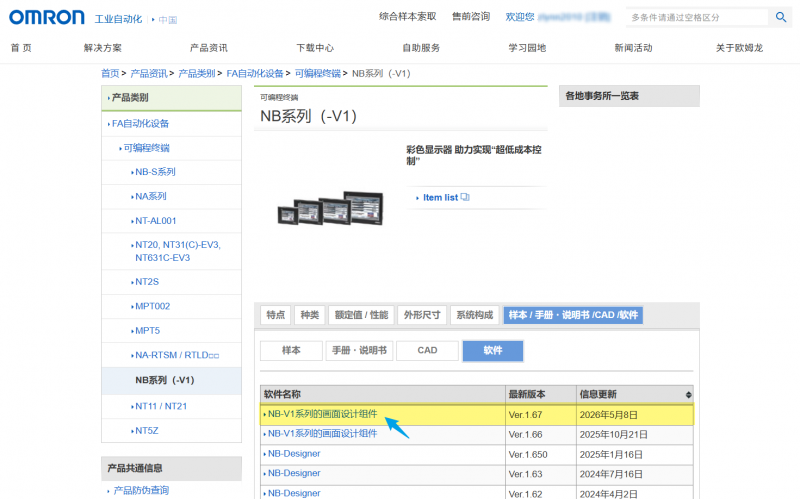800x499 pixels.
Task: Switch to 额定值 / 性能 tab
Action: point(361,315)
